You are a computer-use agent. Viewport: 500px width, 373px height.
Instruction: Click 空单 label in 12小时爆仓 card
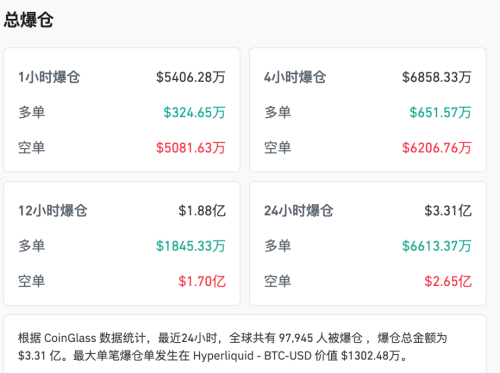click(x=31, y=281)
